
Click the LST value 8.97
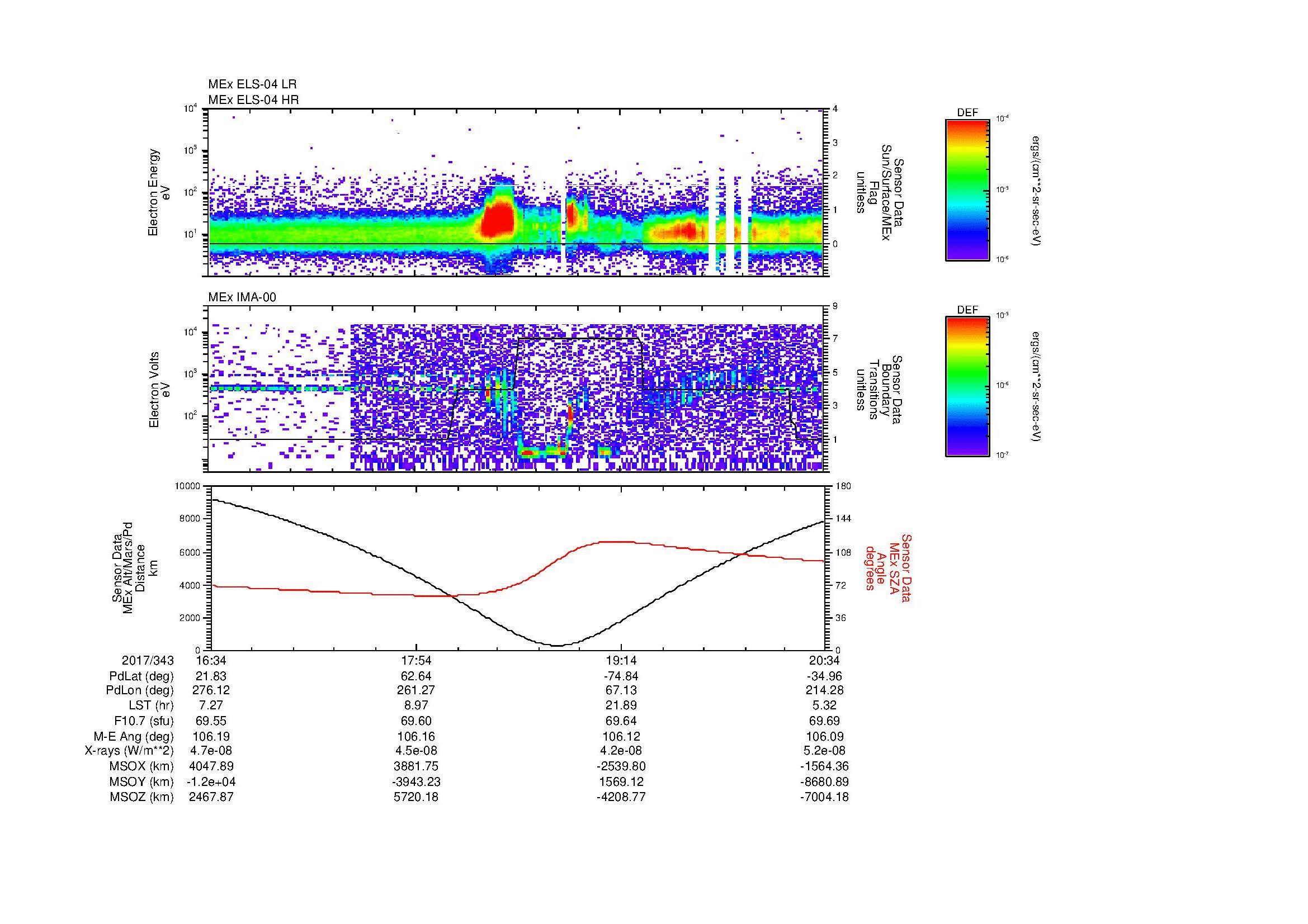pyautogui.click(x=417, y=705)
